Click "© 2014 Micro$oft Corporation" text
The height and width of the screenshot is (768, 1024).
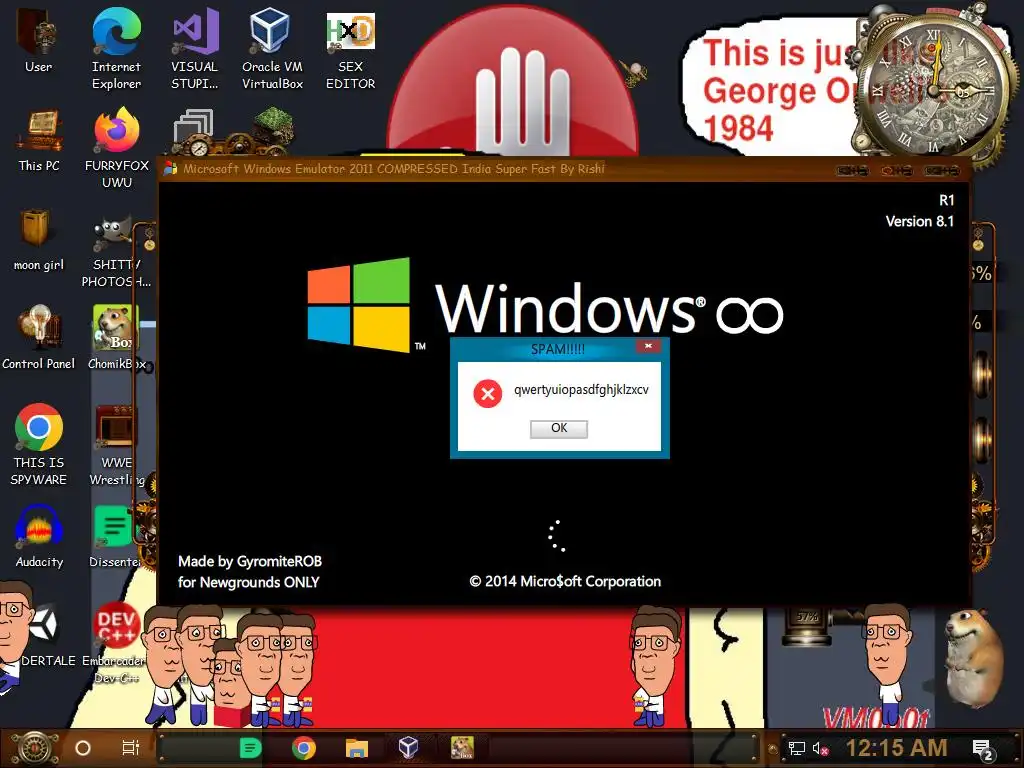[x=565, y=581]
